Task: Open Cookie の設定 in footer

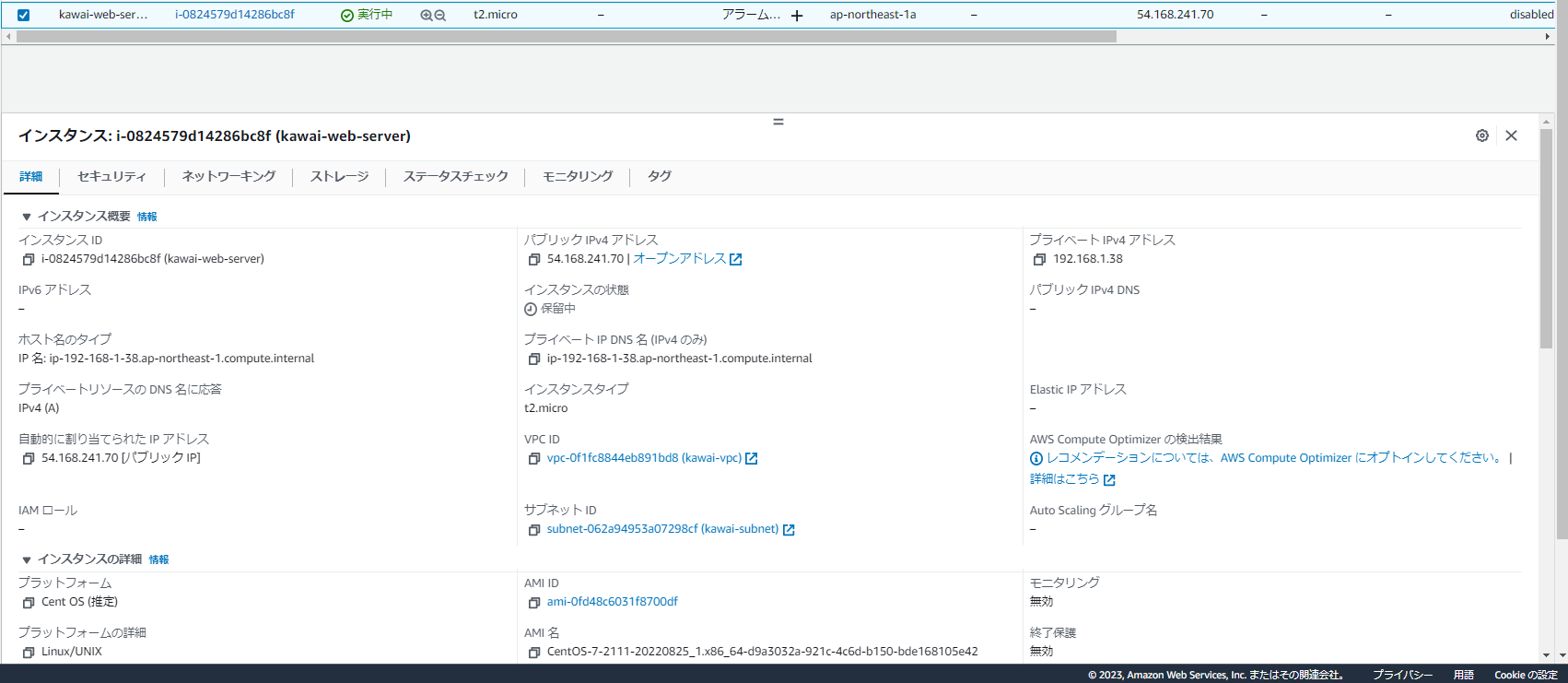Action: pyautogui.click(x=1526, y=675)
